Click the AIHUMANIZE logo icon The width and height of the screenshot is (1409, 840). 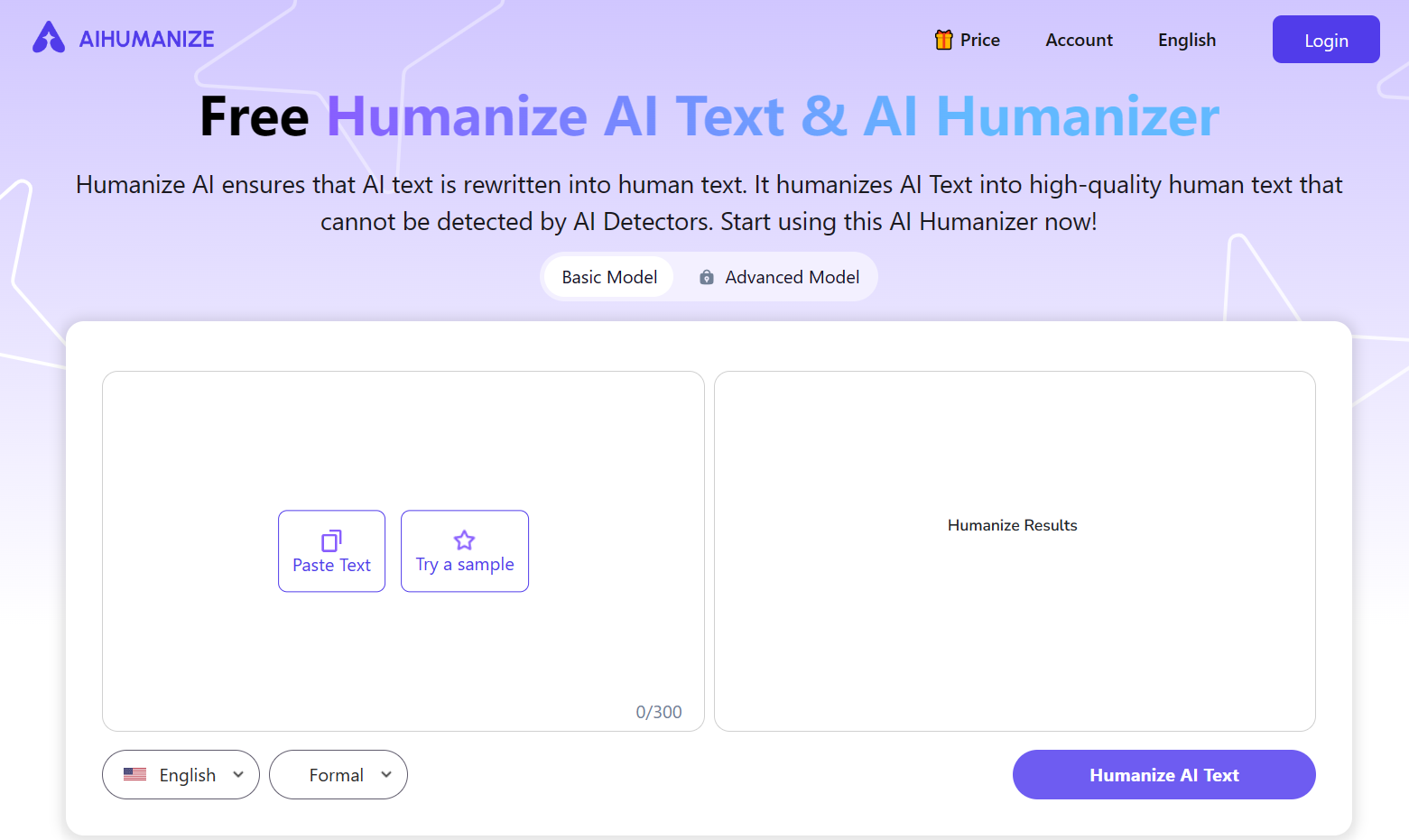48,37
